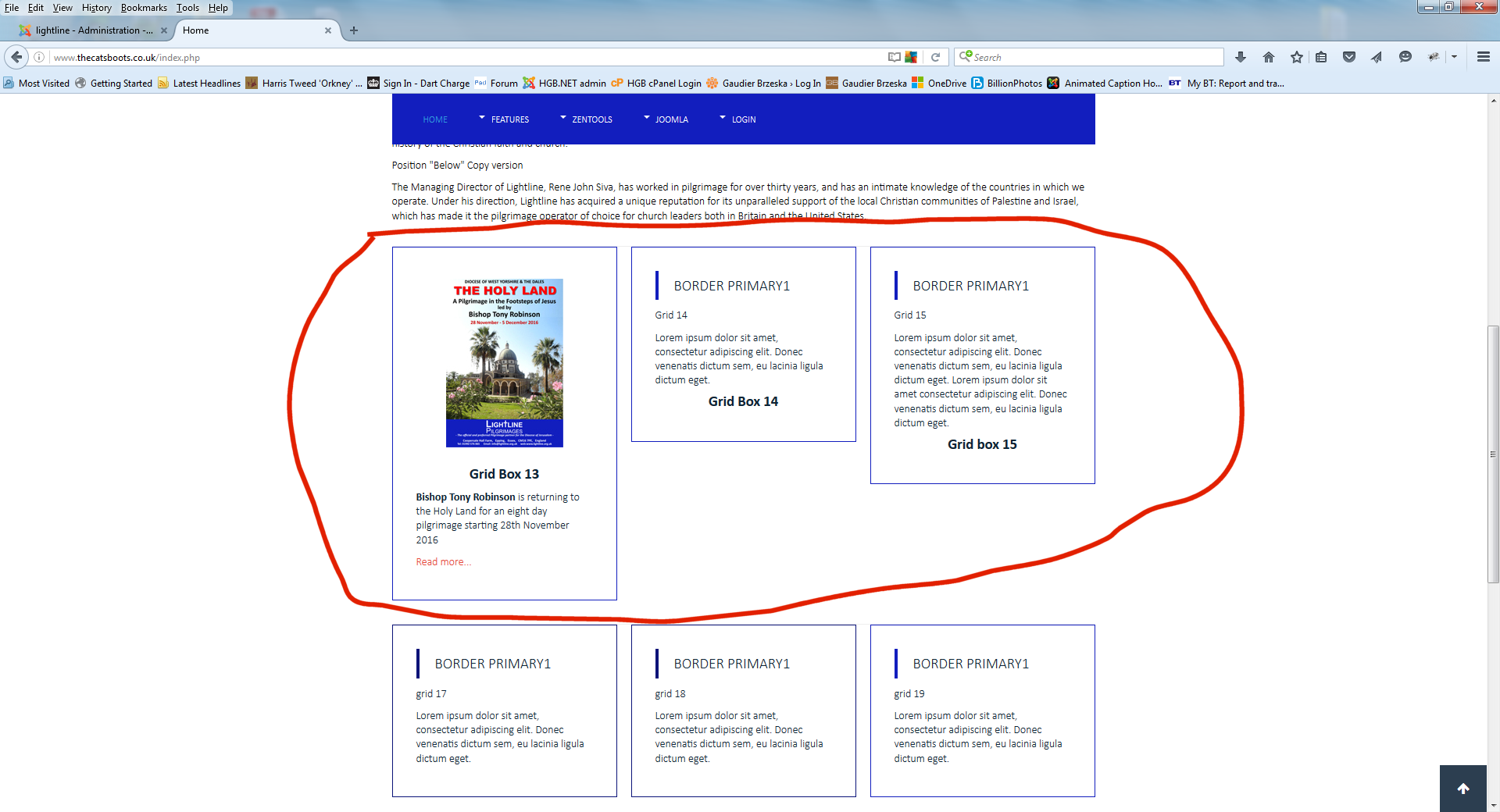The width and height of the screenshot is (1500, 812).
Task: Open Animated Caption Ho... bookmark
Action: click(1105, 84)
